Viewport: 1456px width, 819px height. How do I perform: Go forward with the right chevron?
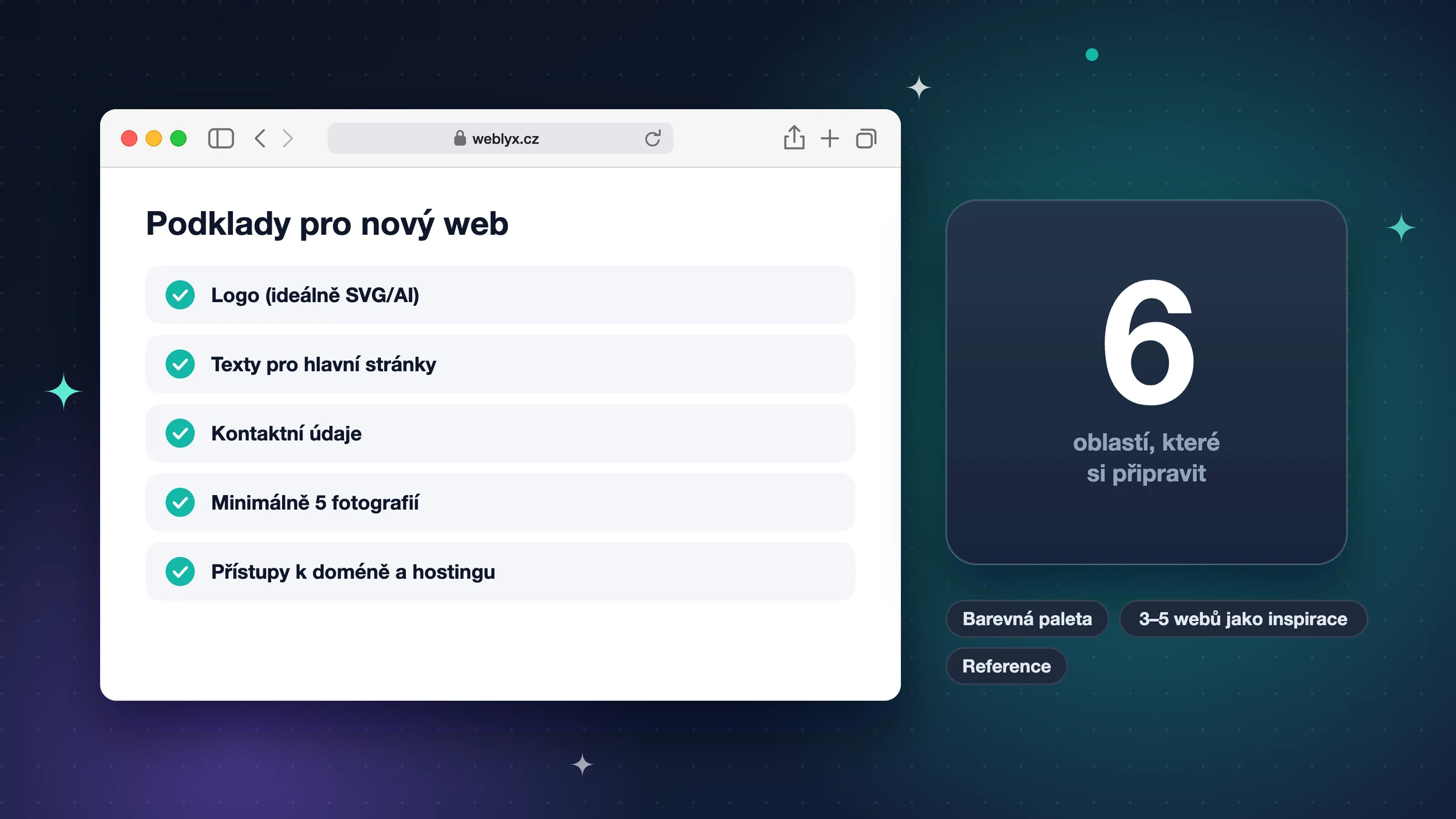288,138
